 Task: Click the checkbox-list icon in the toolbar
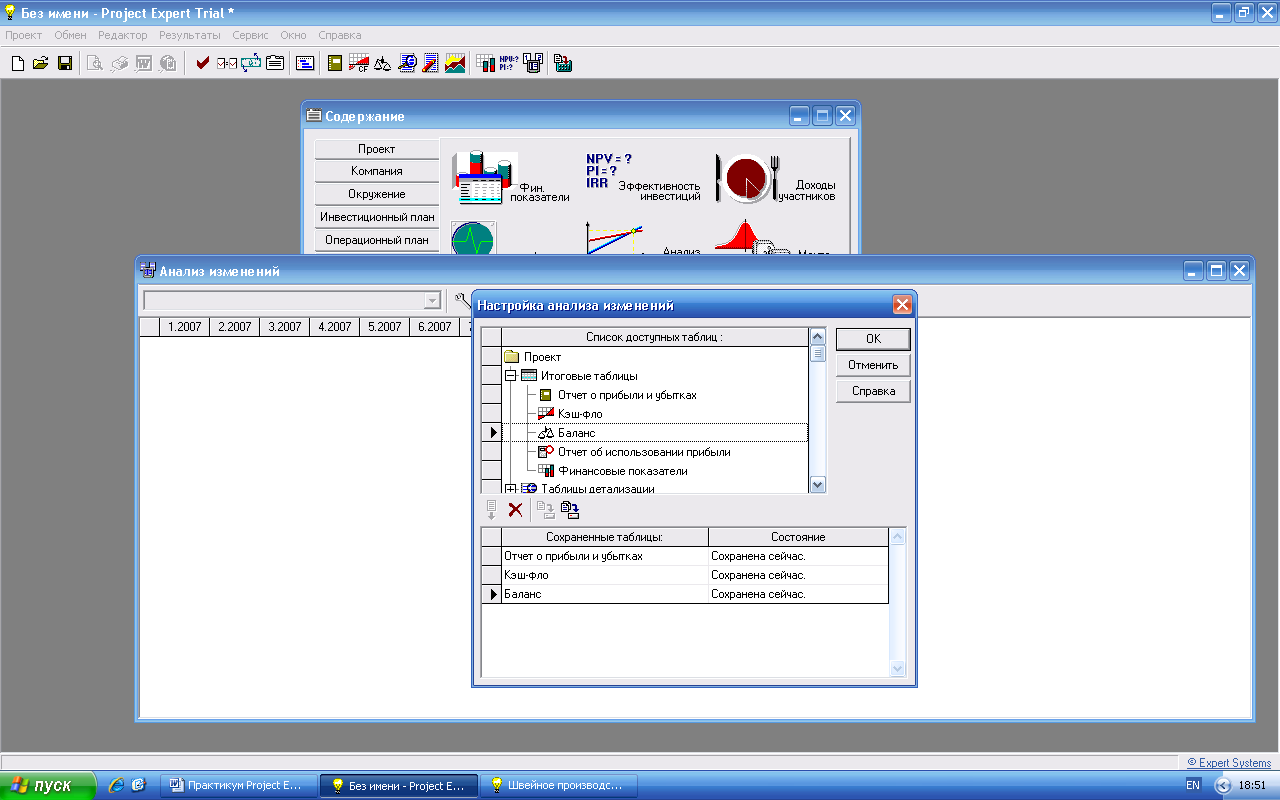227,63
